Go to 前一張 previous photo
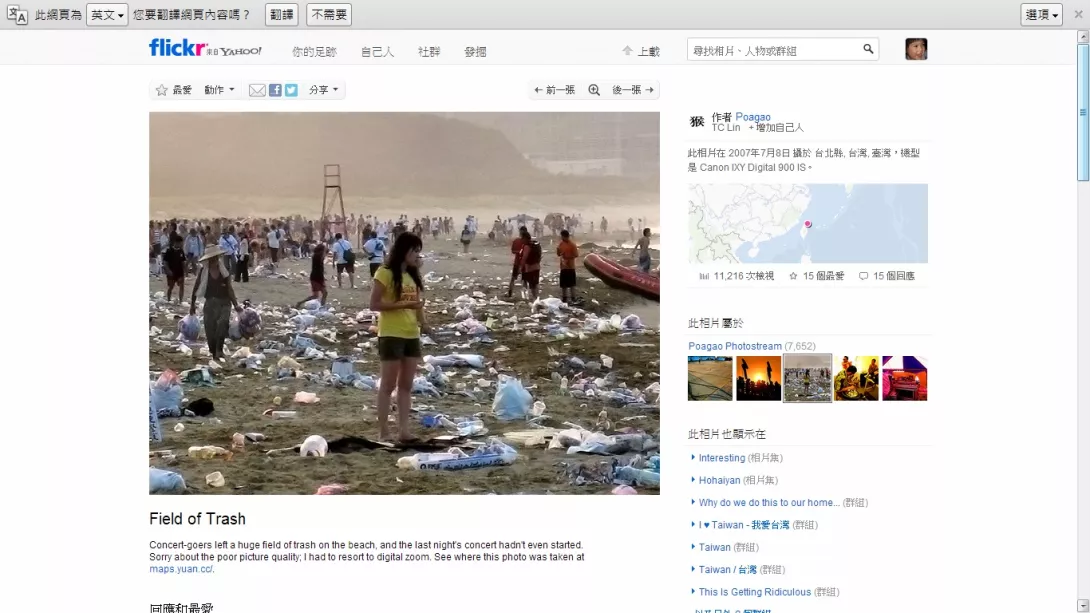Screen dimensions: 1090x613 coord(554,90)
